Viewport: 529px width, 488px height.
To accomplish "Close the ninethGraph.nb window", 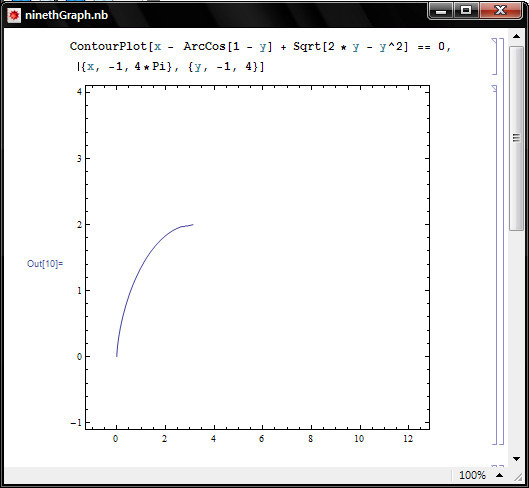I will click(x=500, y=11).
